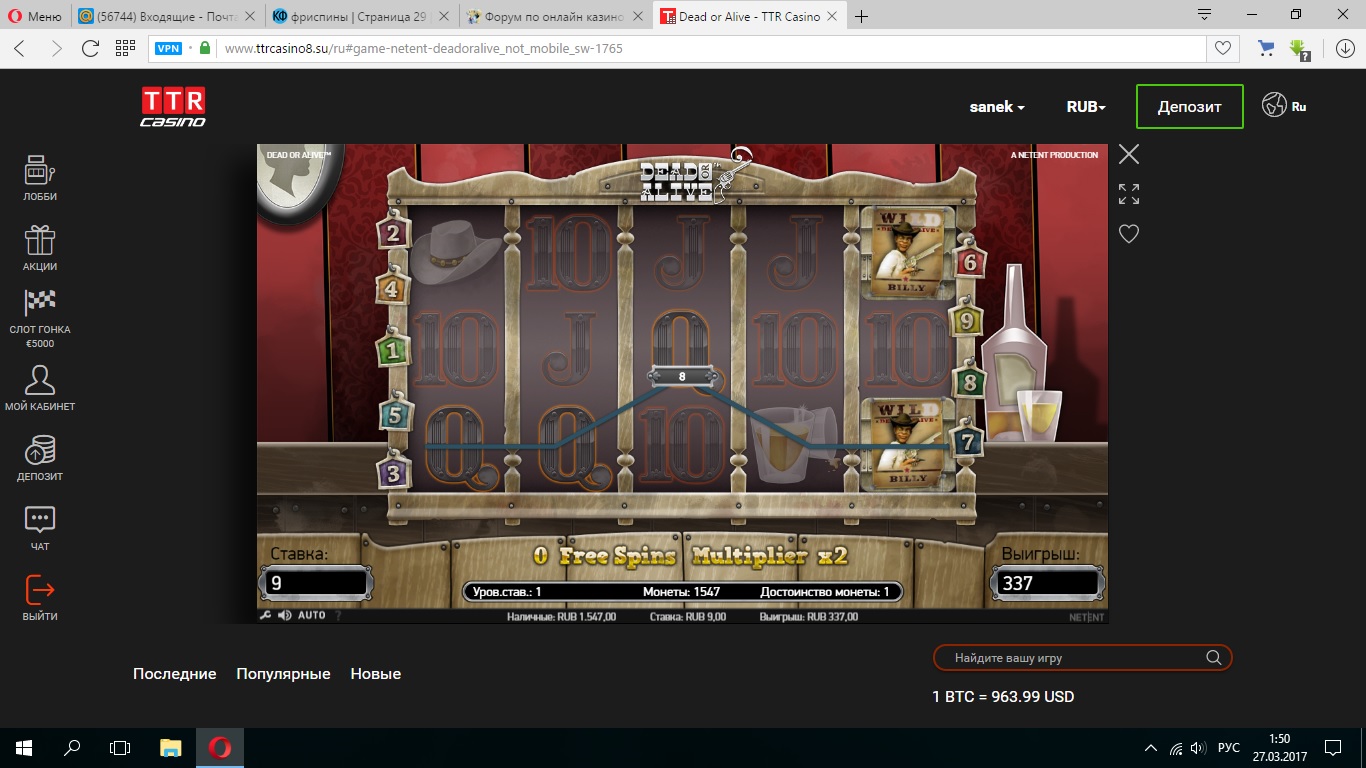Switch to the Входящие - Почта tab
The image size is (1366, 768).
[165, 17]
